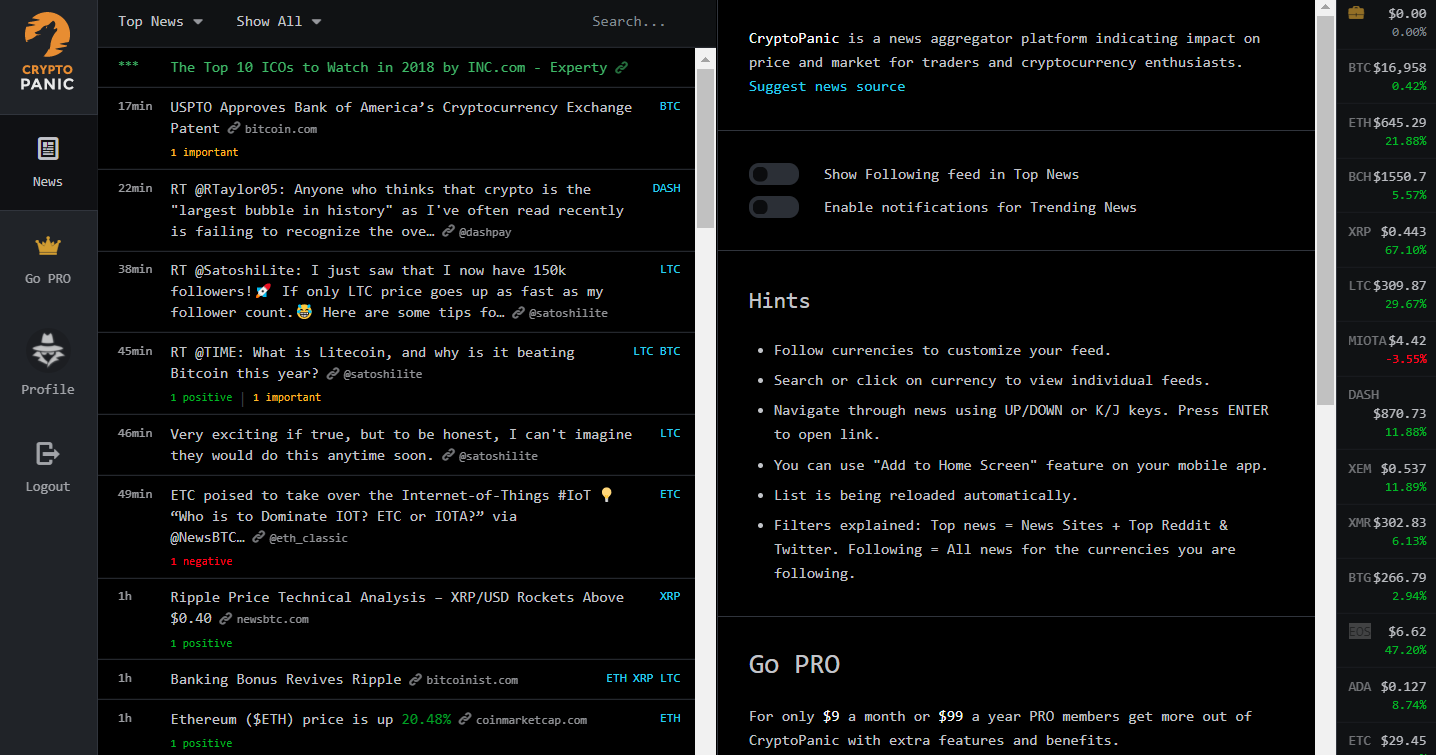Click link icon beside @satoshilite in 38min post
This screenshot has height=755, width=1436.
518,313
